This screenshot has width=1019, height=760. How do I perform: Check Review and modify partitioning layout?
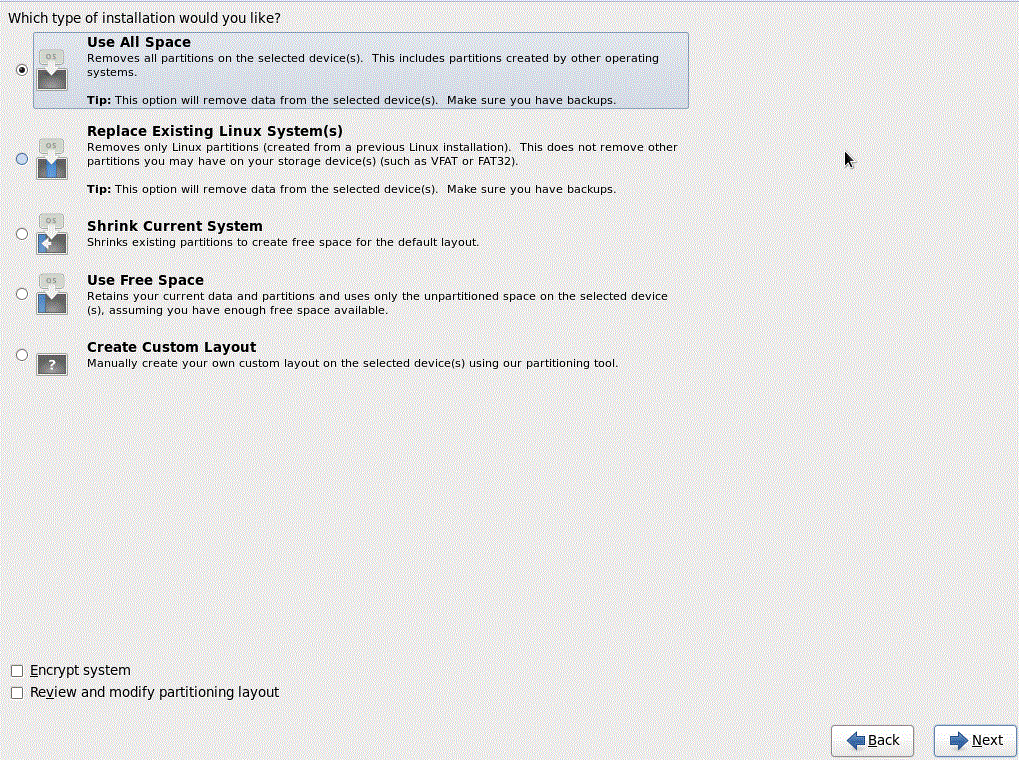click(x=16, y=692)
